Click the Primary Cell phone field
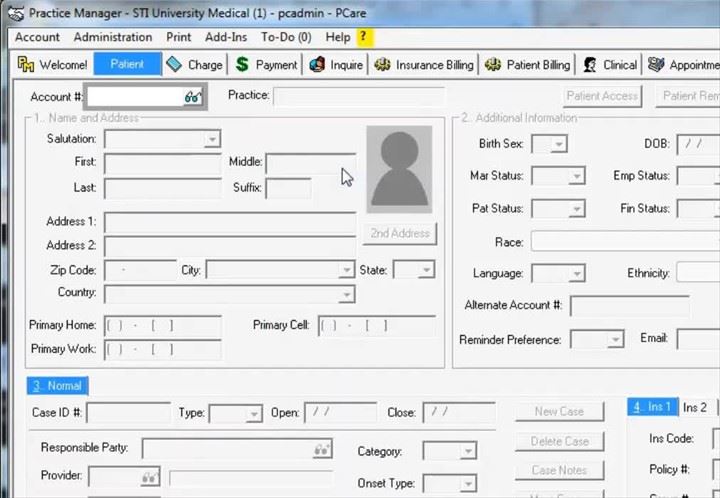This screenshot has height=498, width=720. tap(377, 326)
